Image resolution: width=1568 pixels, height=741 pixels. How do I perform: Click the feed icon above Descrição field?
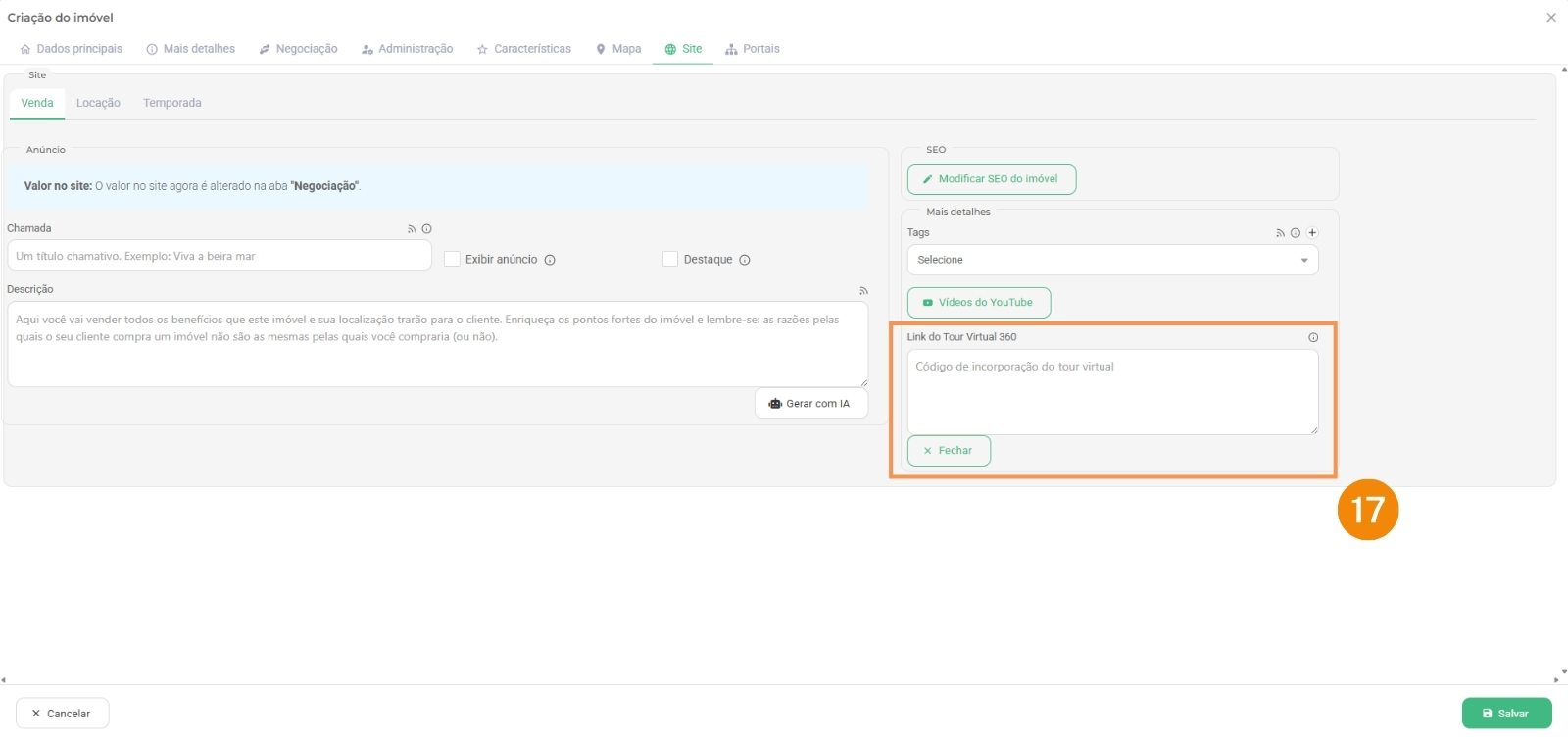point(863,291)
